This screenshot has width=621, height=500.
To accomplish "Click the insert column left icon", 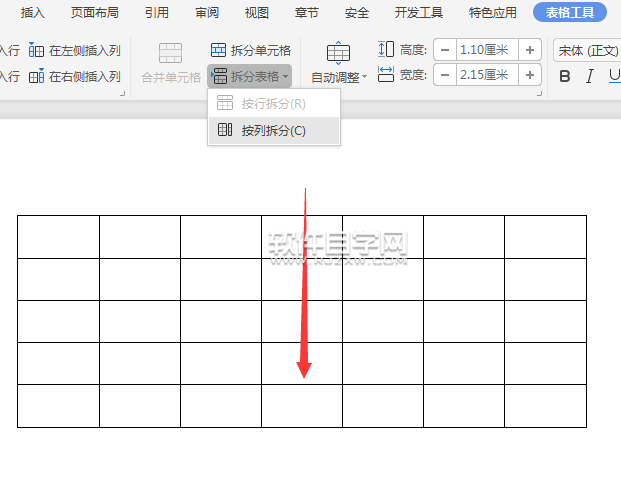I will (x=36, y=50).
